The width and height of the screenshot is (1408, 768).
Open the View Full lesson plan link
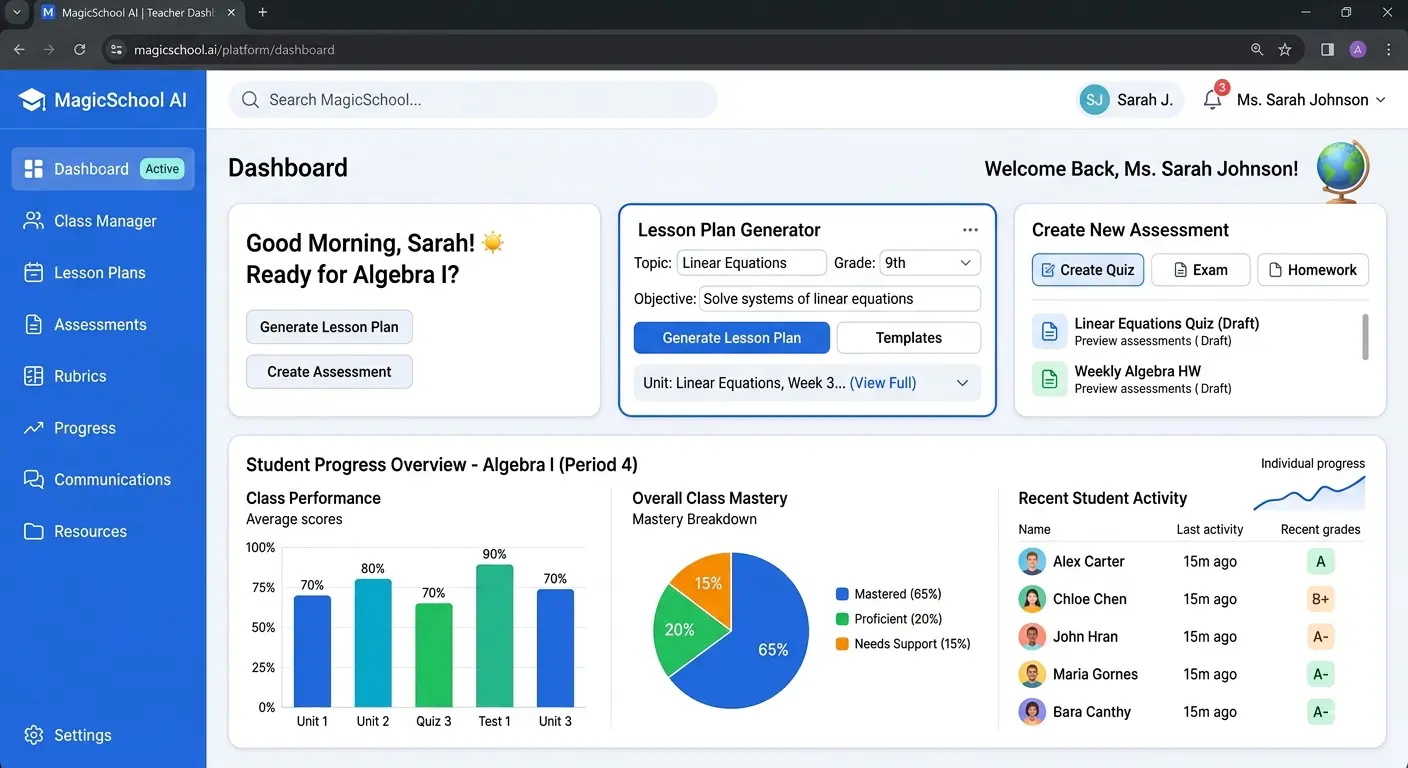click(x=882, y=382)
